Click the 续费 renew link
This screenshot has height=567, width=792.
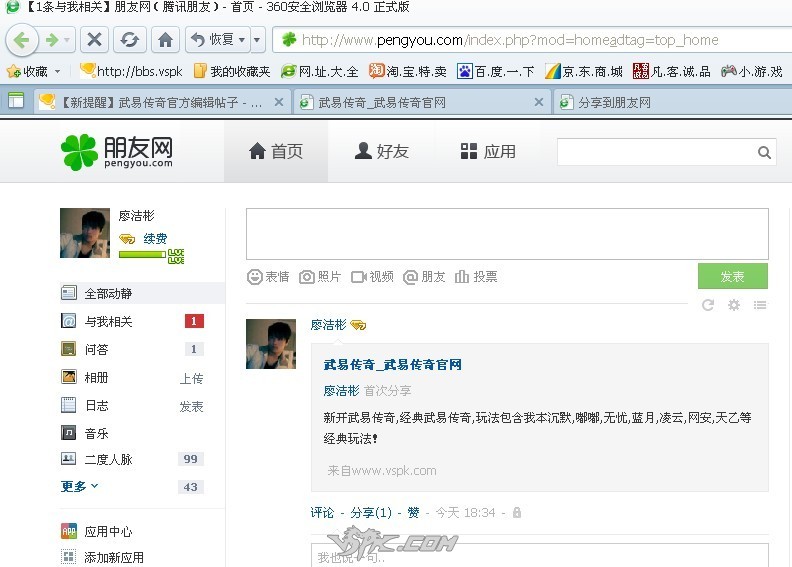tap(155, 238)
